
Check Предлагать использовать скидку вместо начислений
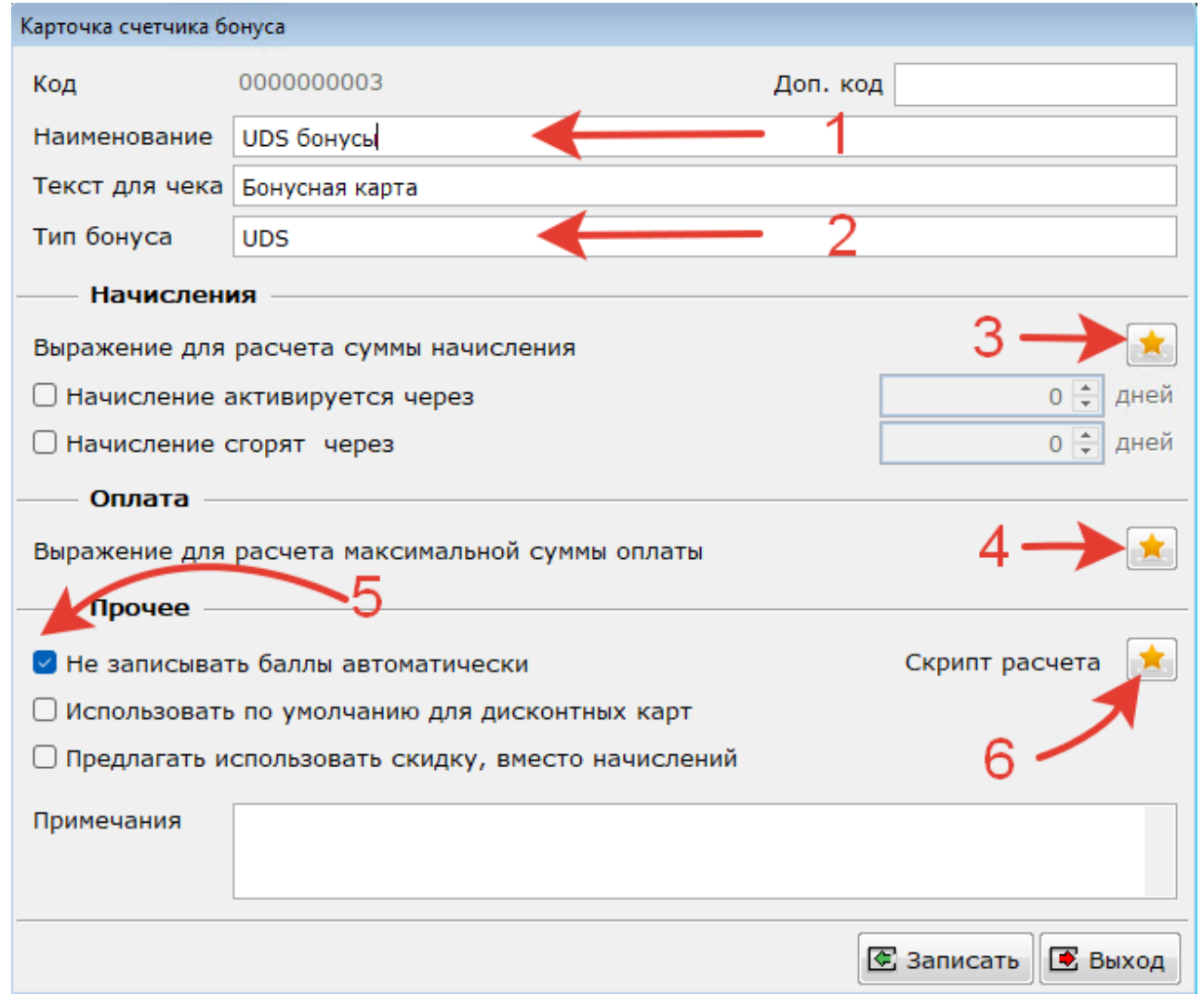point(45,757)
